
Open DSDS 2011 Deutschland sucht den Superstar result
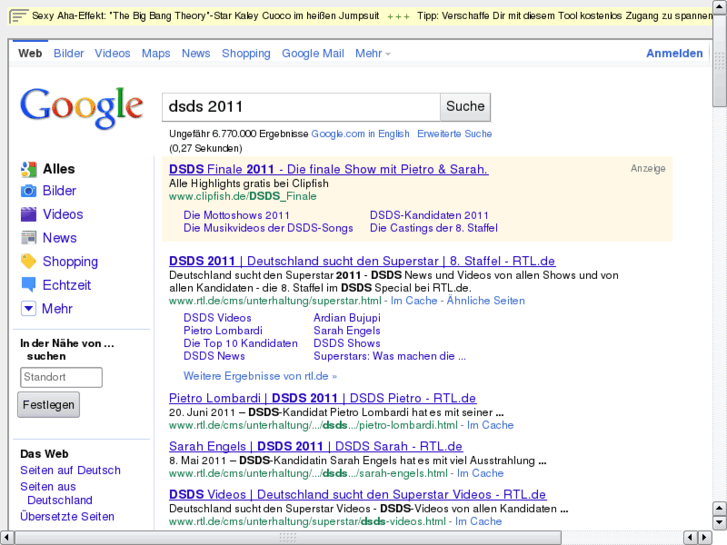362,261
